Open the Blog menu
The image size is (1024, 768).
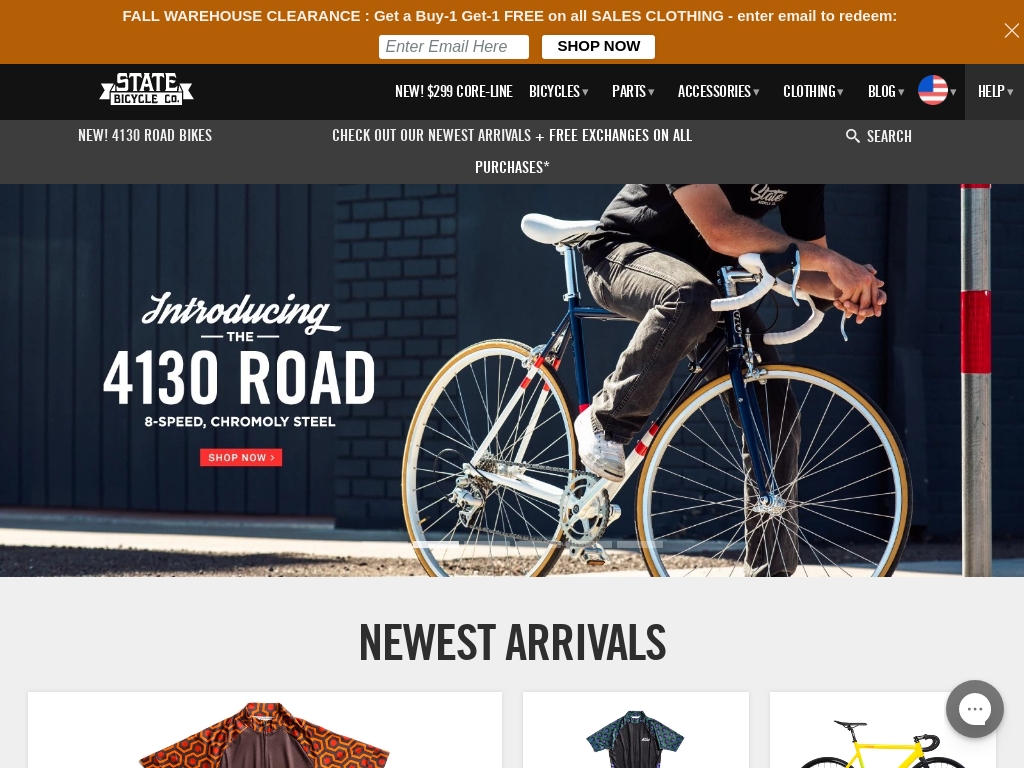point(886,91)
